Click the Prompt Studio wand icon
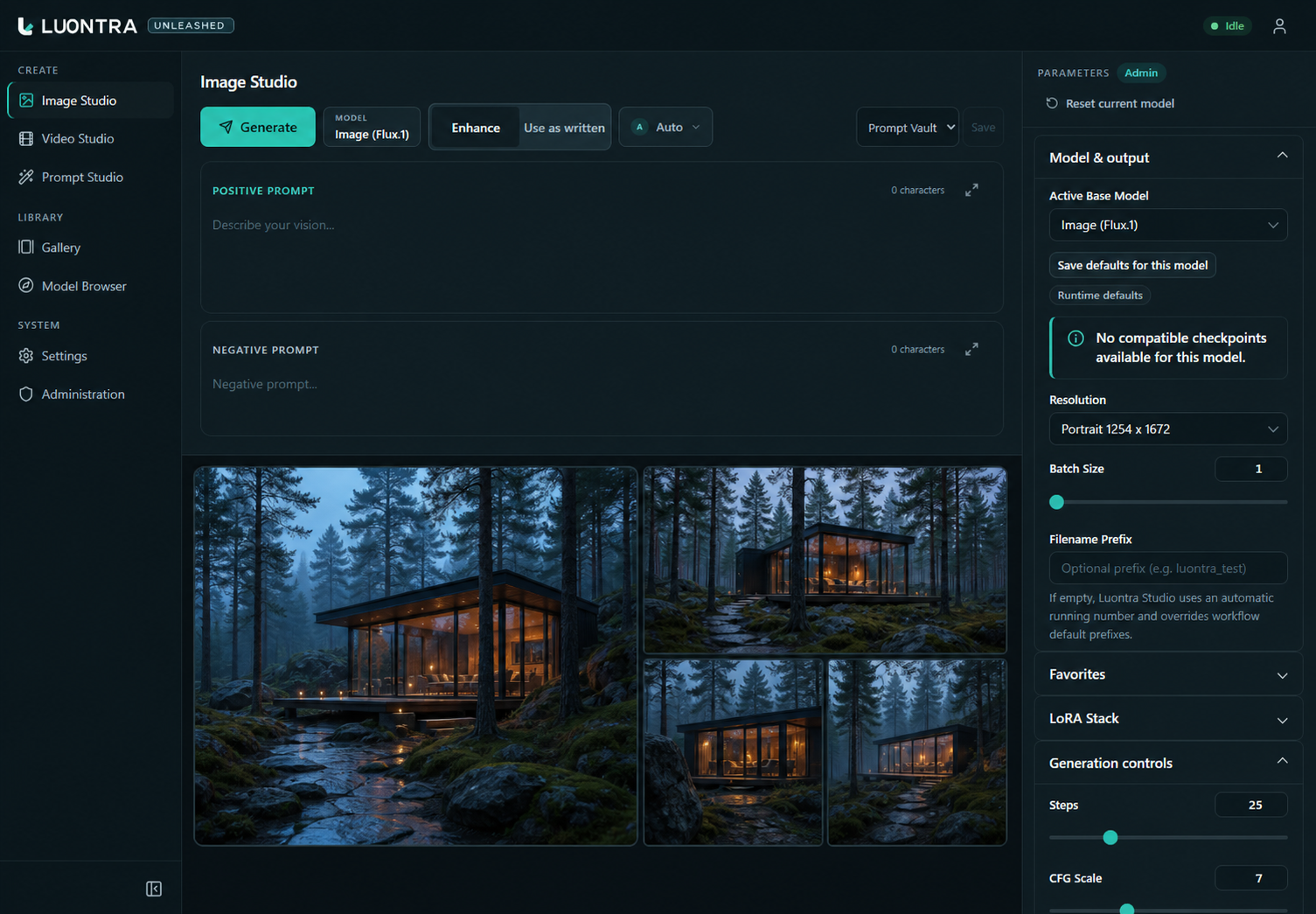 (26, 177)
